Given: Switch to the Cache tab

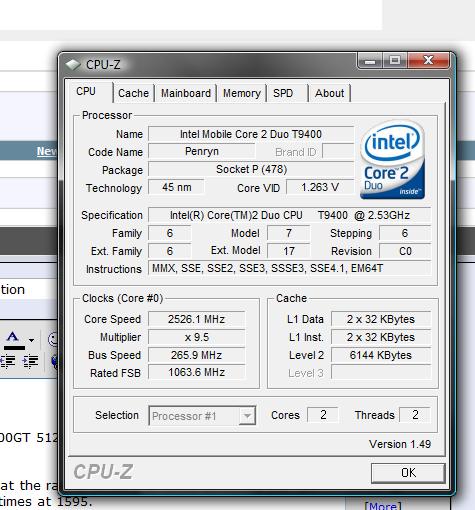Looking at the screenshot, I should tap(133, 93).
